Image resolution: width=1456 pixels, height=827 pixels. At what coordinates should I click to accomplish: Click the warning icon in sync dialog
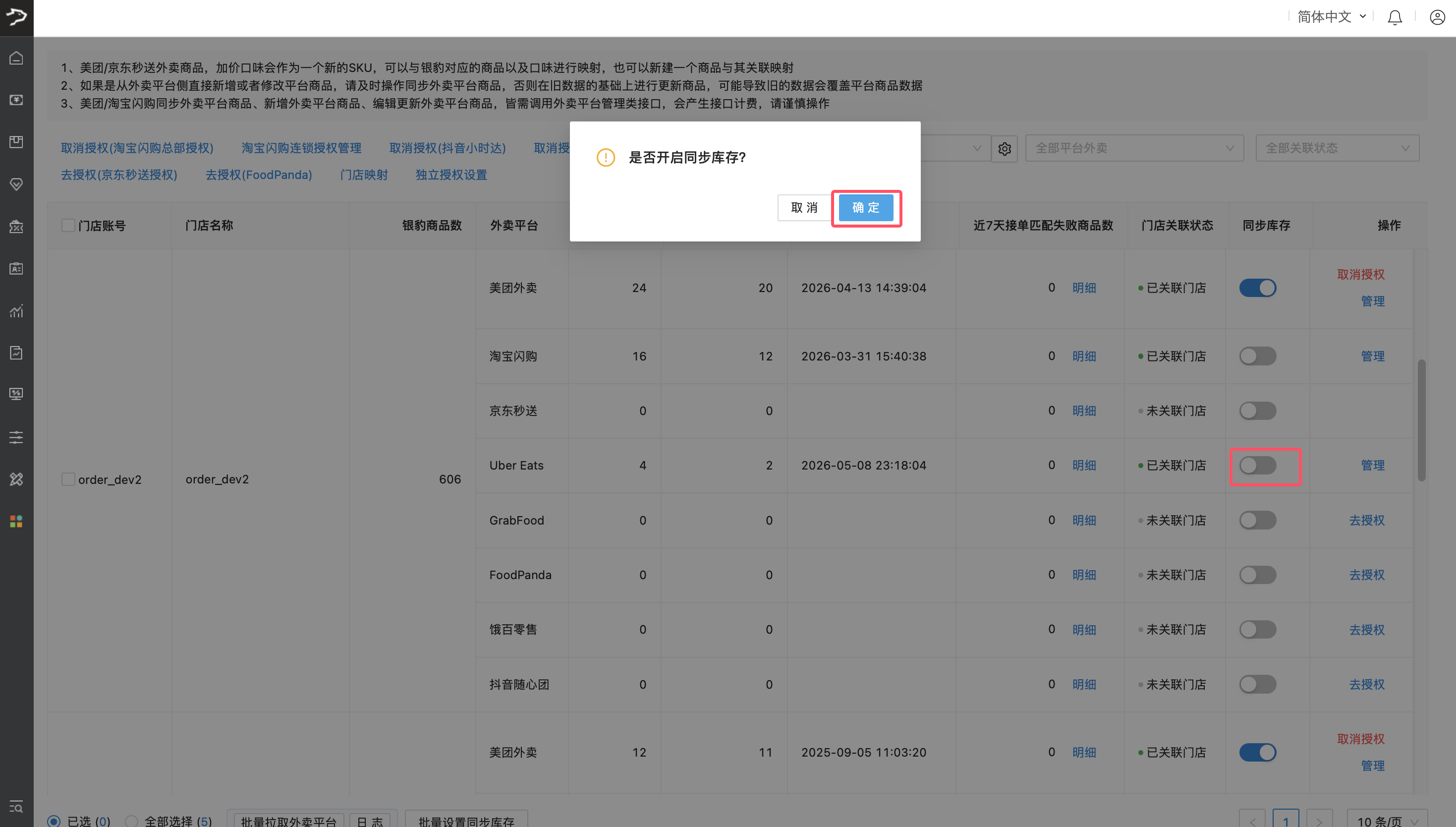[606, 157]
